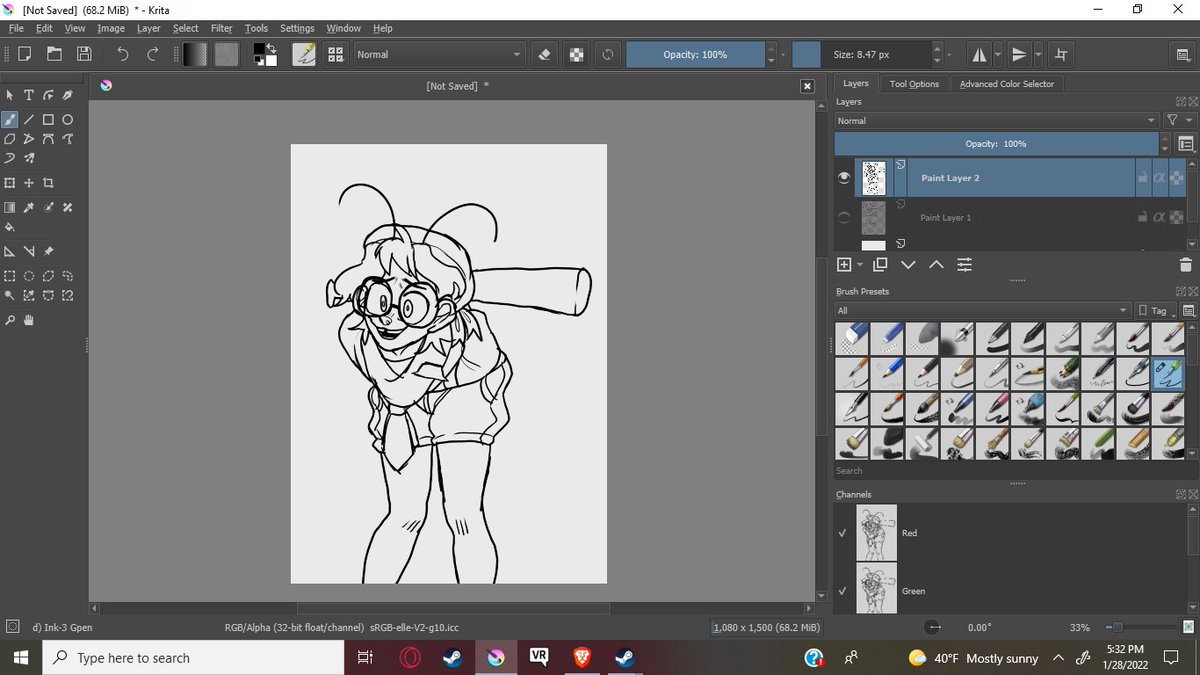Open Layers panel blending mode dropdown
The width and height of the screenshot is (1200, 675).
tap(996, 121)
